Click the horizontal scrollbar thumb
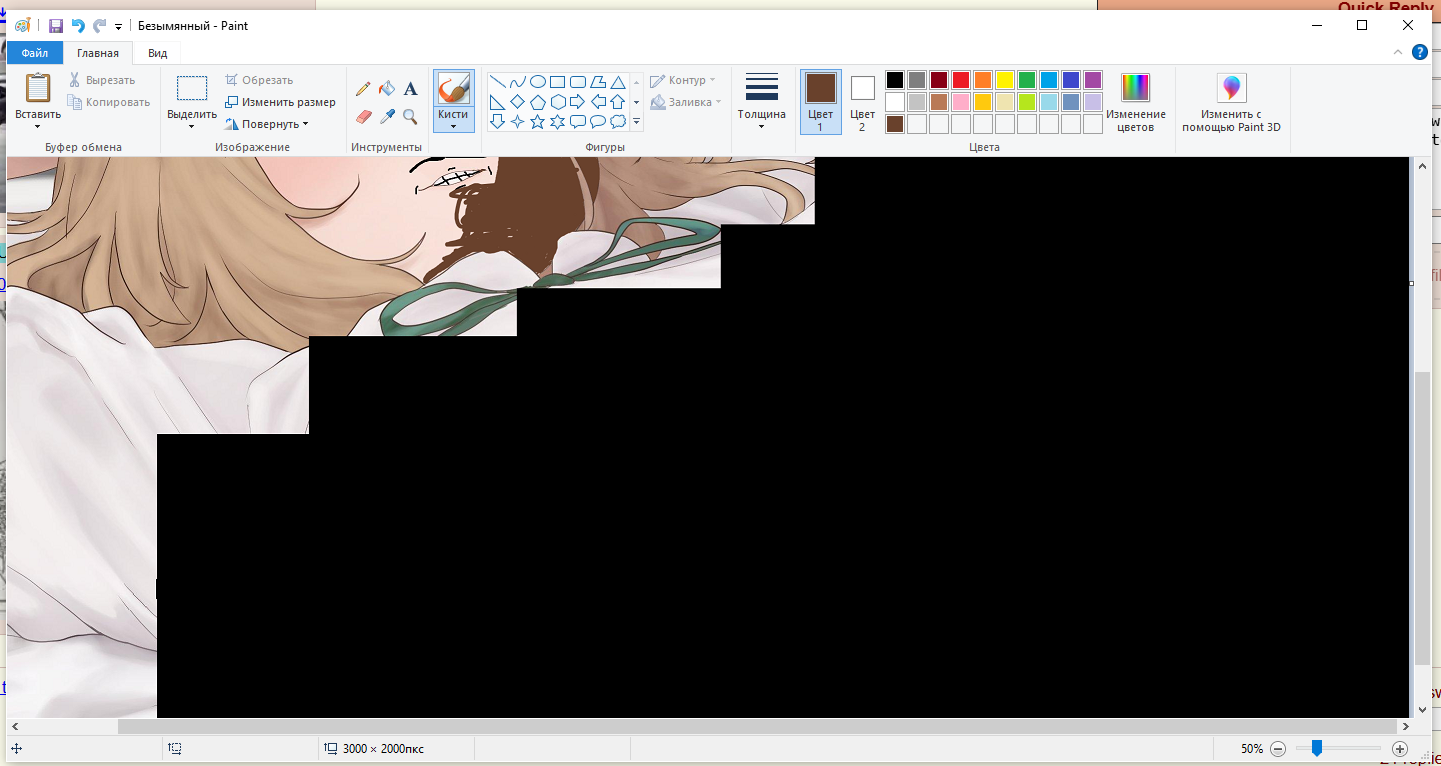The image size is (1441, 766). (x=757, y=727)
